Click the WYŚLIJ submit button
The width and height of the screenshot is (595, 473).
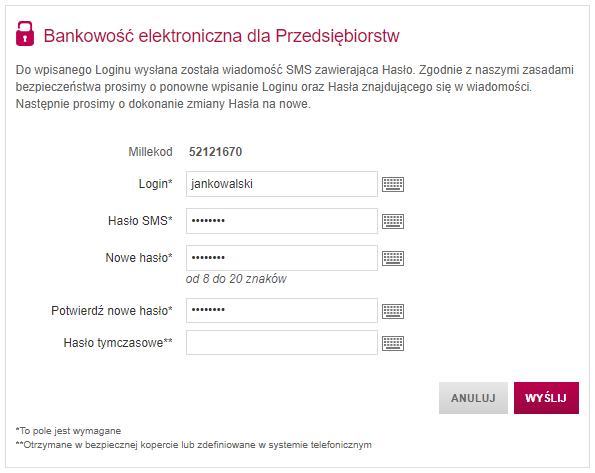546,398
